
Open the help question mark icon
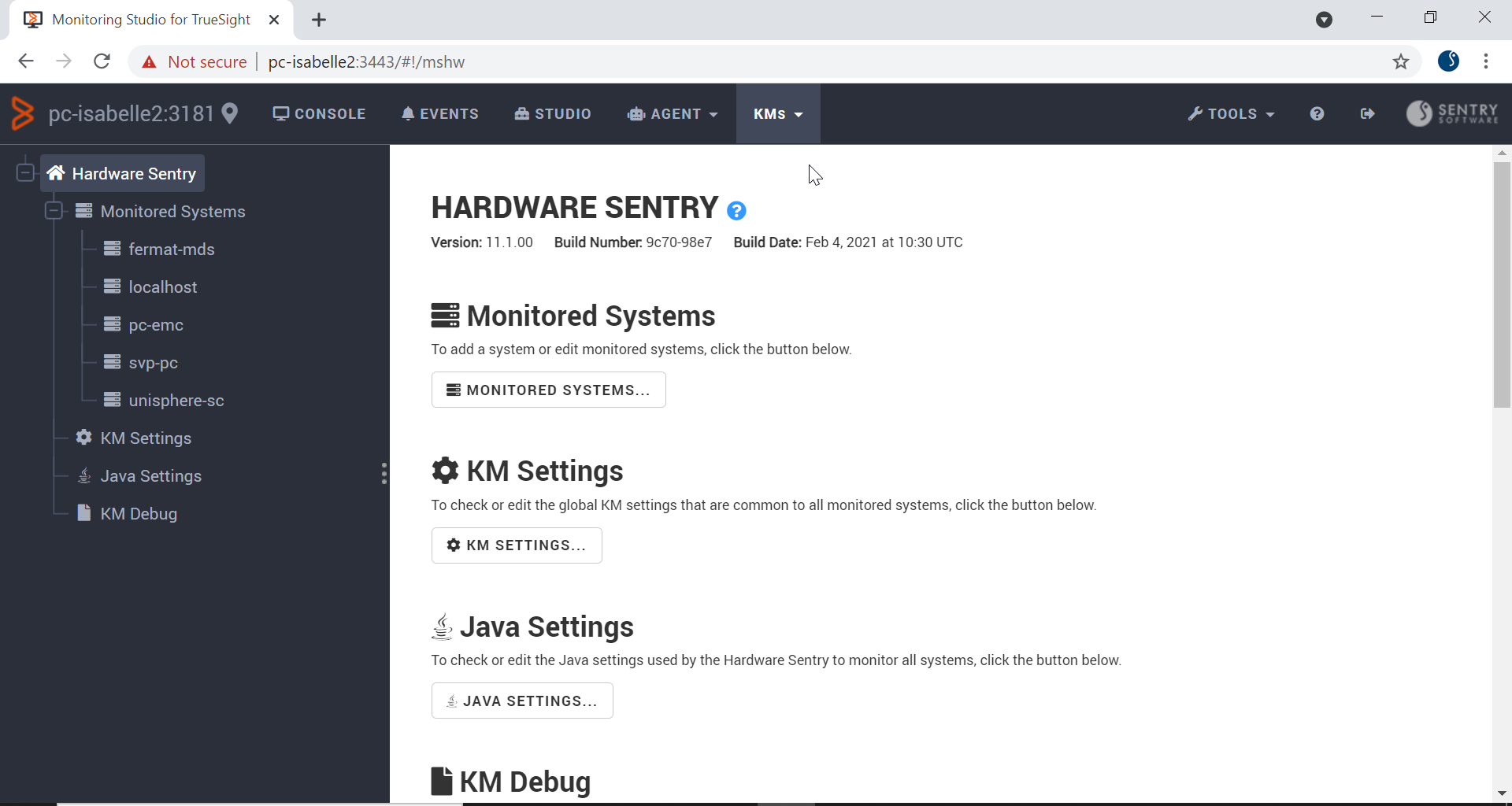click(x=1317, y=113)
